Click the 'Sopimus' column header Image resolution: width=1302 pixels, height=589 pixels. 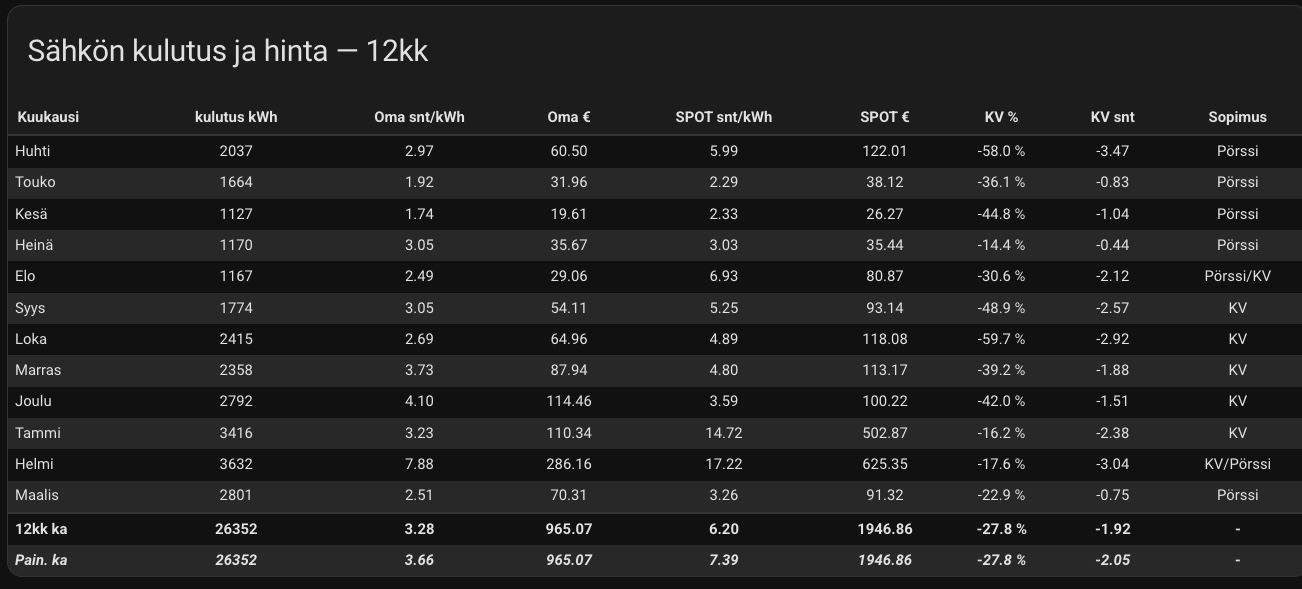point(1237,117)
